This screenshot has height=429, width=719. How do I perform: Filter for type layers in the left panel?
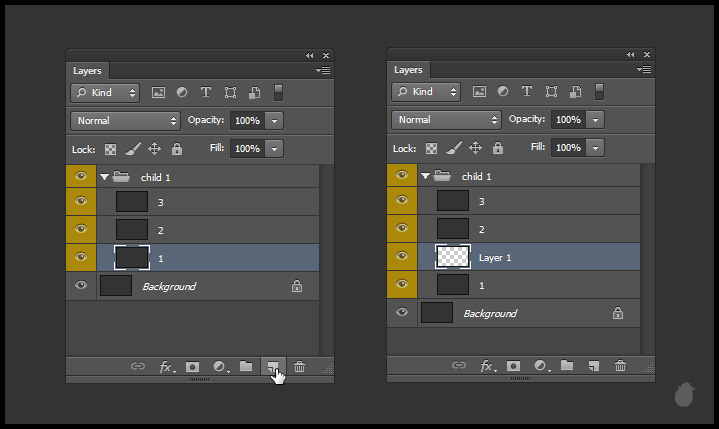click(x=206, y=92)
